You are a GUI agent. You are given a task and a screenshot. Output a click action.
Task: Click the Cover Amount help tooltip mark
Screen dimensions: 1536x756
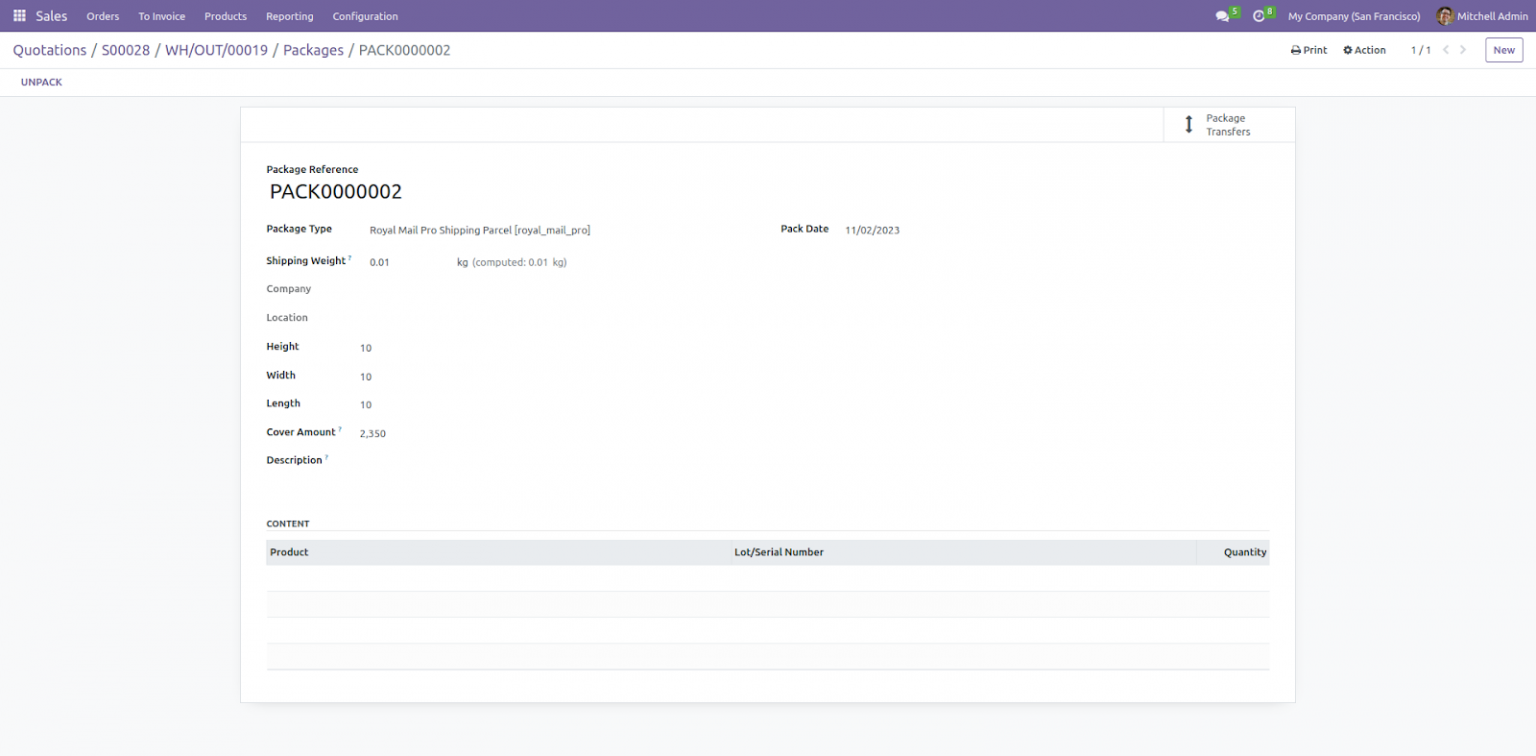tap(340, 429)
